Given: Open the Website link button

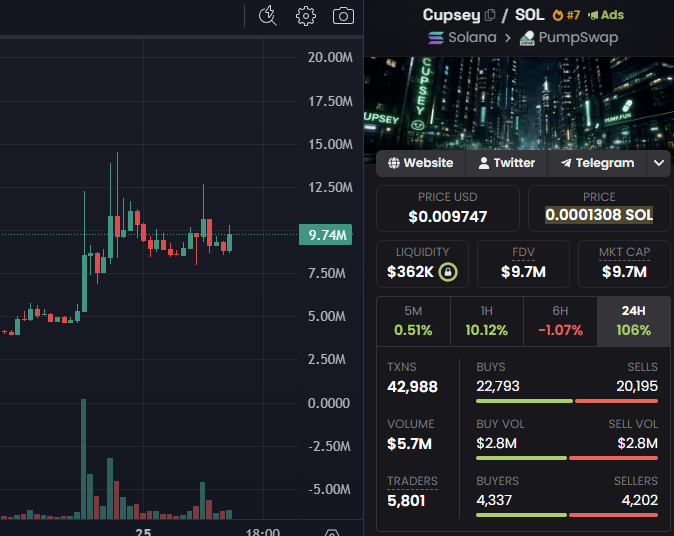Looking at the screenshot, I should click(x=420, y=163).
